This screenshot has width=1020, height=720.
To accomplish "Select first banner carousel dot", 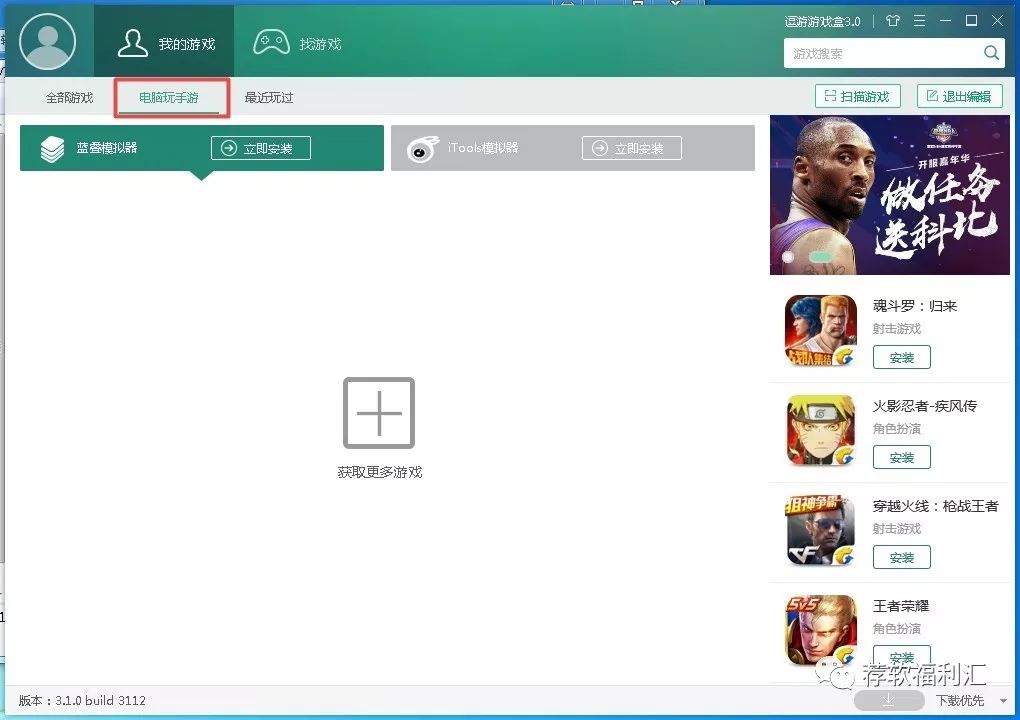I will tap(788, 257).
